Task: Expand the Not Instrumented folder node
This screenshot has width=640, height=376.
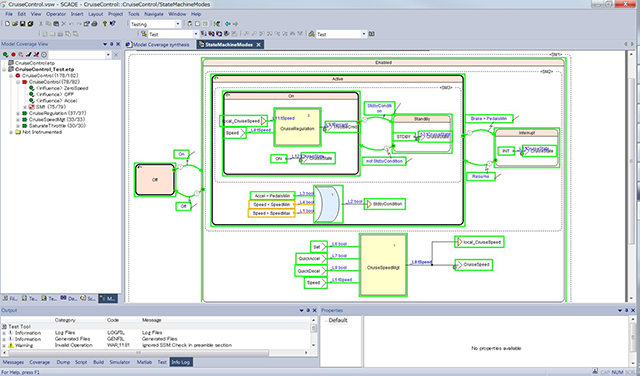Action: pyautogui.click(x=11, y=132)
